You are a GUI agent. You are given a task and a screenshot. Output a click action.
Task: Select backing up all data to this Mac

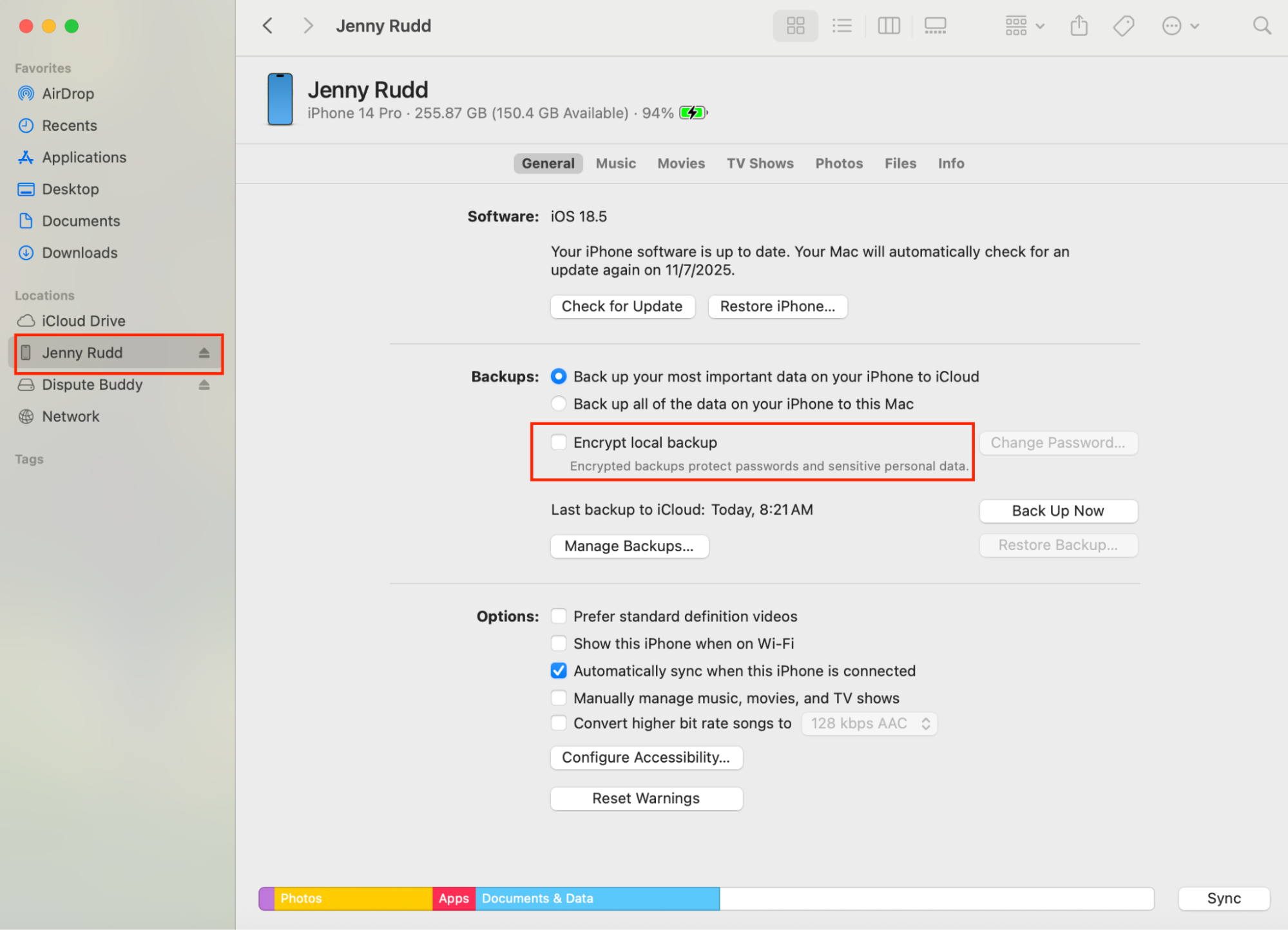click(558, 403)
